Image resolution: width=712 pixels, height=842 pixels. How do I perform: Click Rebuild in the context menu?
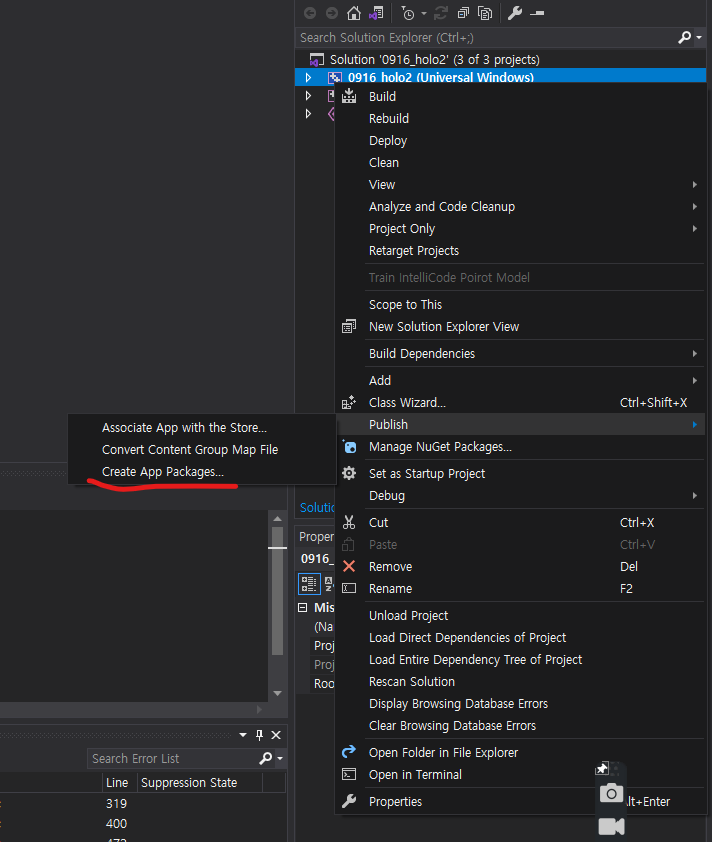pos(389,118)
